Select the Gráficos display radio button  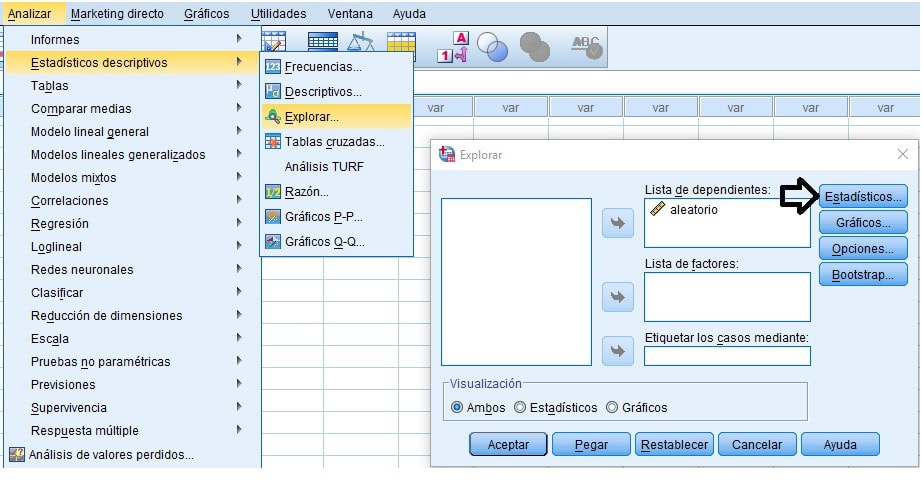tap(612, 407)
